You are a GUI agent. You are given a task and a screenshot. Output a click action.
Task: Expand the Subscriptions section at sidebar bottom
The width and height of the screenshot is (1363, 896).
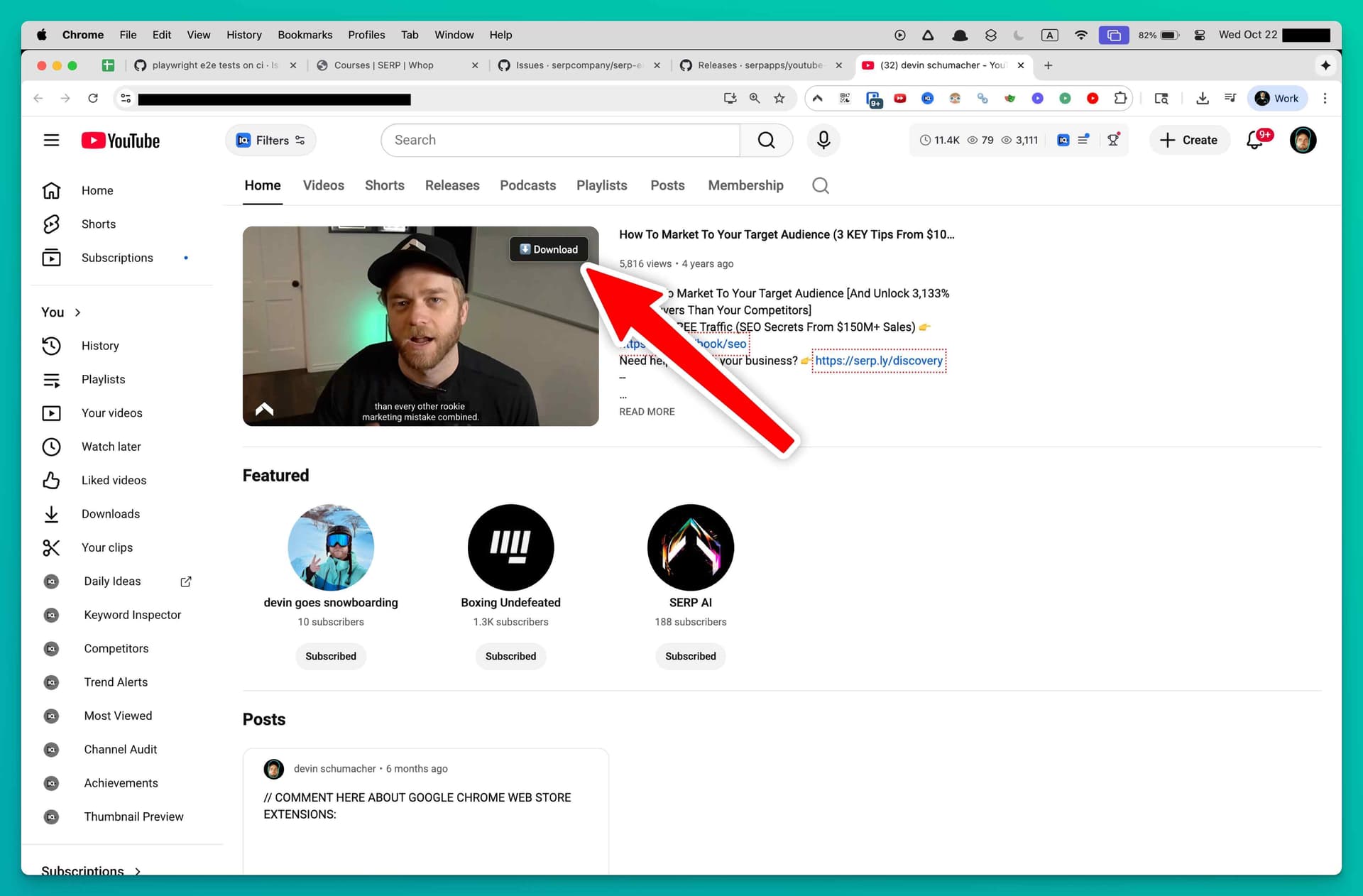coord(90,871)
